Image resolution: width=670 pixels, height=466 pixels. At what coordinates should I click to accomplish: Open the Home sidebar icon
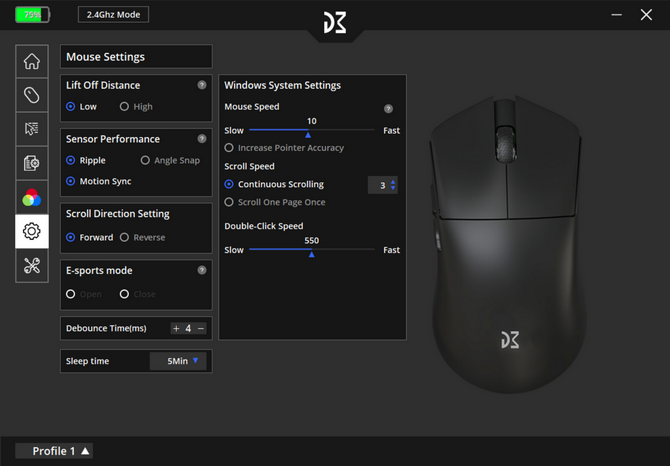32,61
